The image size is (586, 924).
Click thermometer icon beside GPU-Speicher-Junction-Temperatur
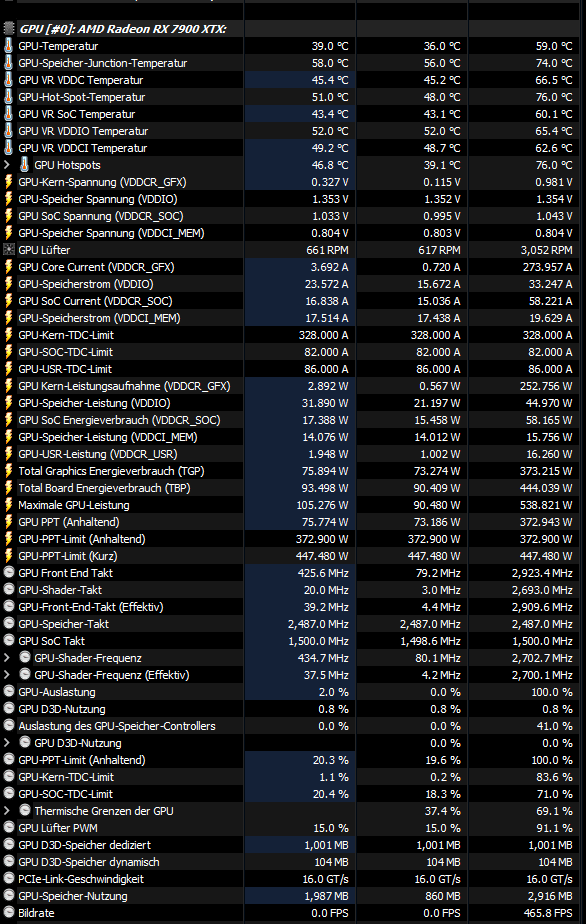pyautogui.click(x=8, y=63)
